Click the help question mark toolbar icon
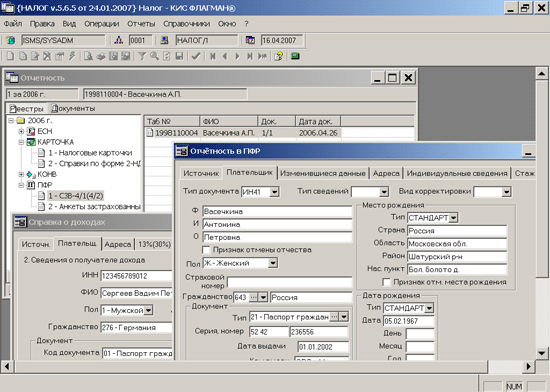Viewport: 550px width, 392px height. click(x=279, y=56)
